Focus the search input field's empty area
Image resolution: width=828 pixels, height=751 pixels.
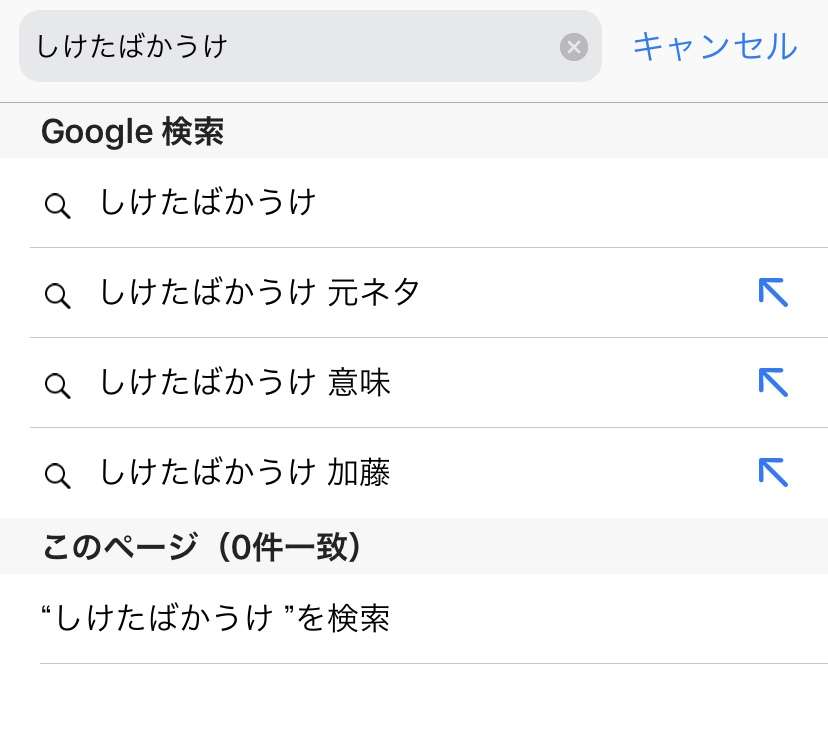click(391, 46)
